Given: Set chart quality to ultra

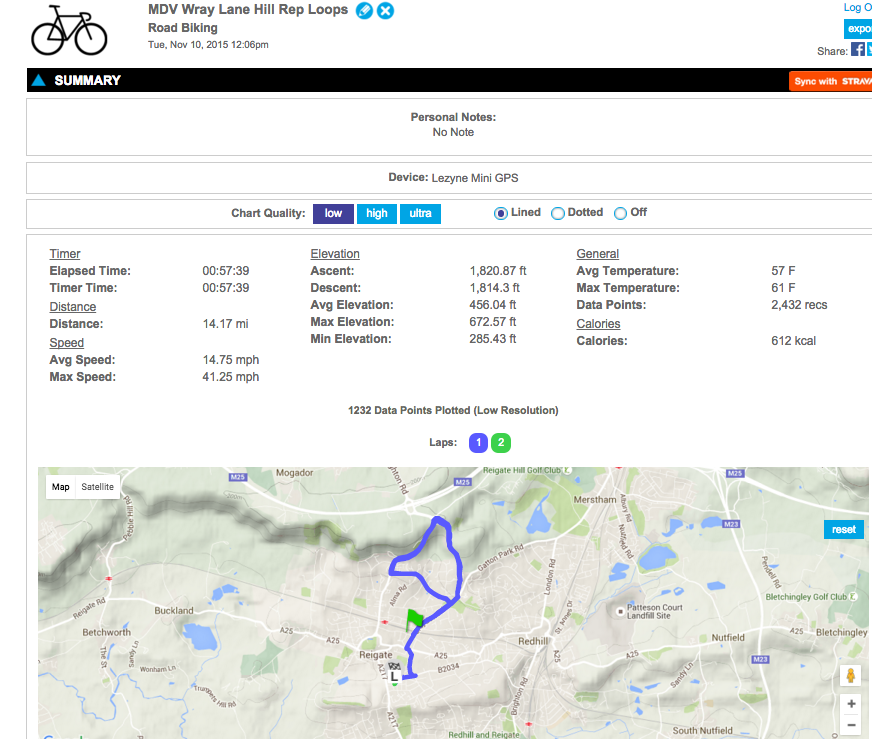Looking at the screenshot, I should coord(420,214).
